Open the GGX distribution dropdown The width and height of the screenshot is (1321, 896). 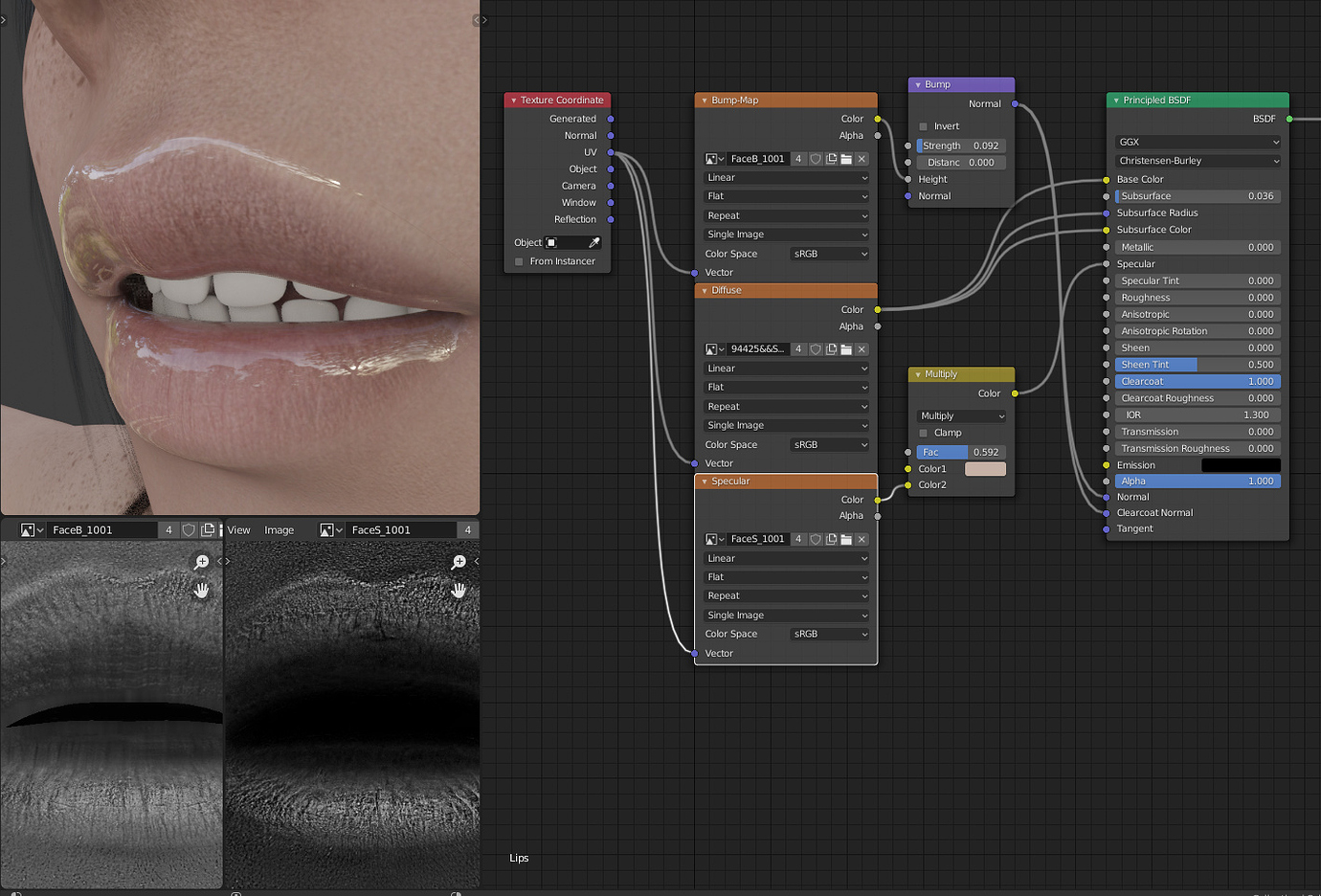(x=1197, y=143)
